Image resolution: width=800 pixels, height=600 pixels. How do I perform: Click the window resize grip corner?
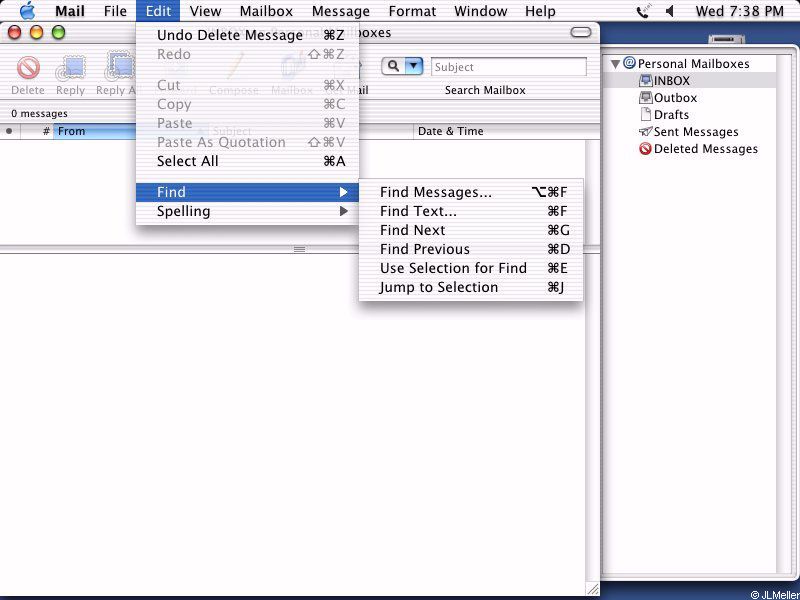pyautogui.click(x=592, y=589)
